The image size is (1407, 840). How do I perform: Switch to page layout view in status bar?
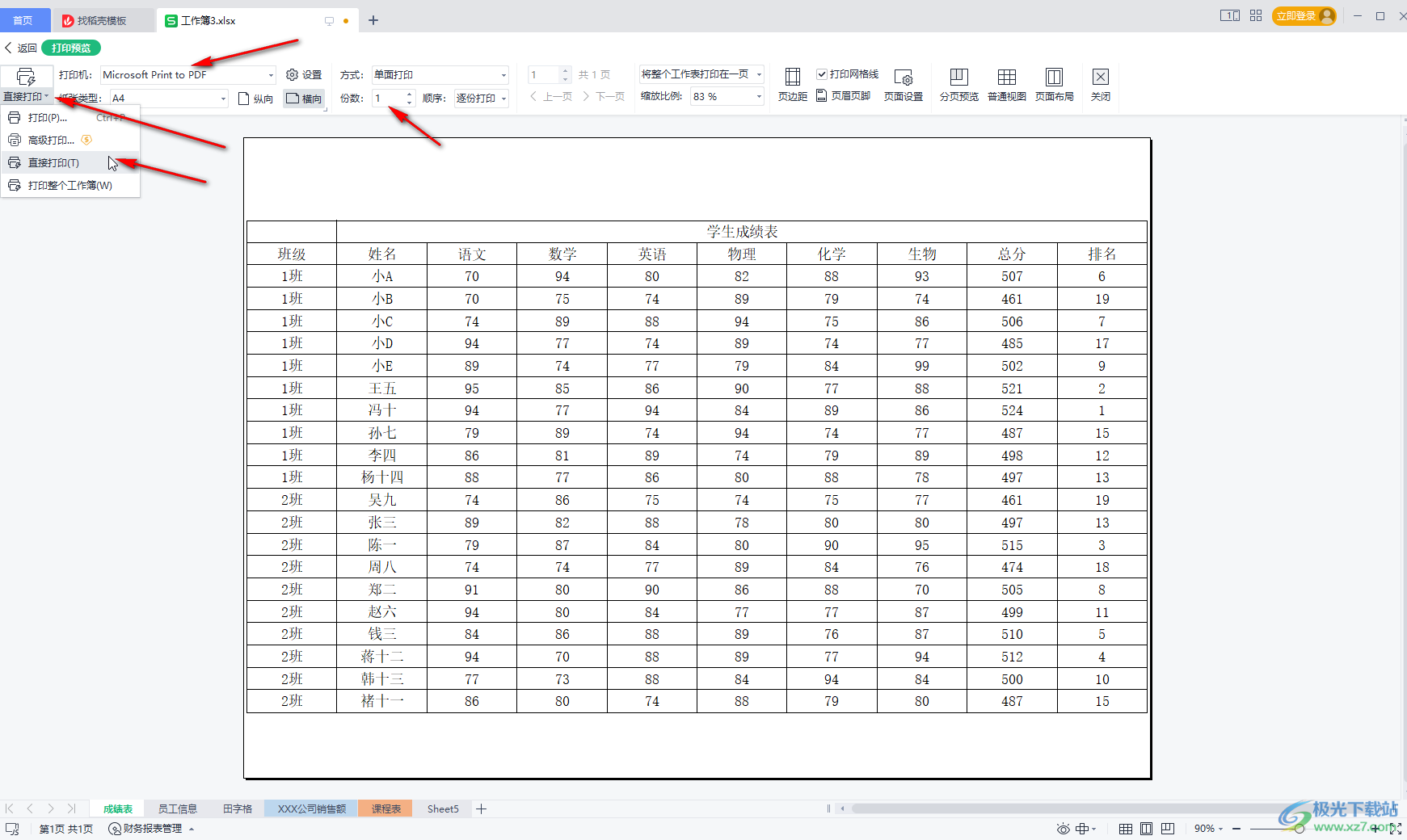(x=1147, y=829)
